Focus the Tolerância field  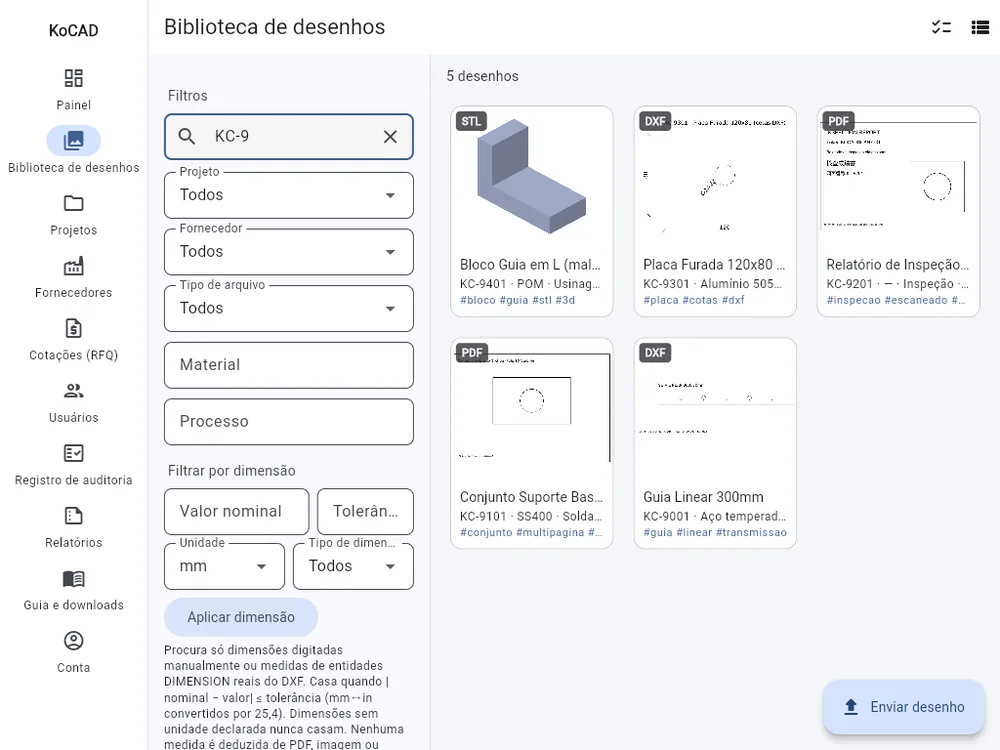365,511
